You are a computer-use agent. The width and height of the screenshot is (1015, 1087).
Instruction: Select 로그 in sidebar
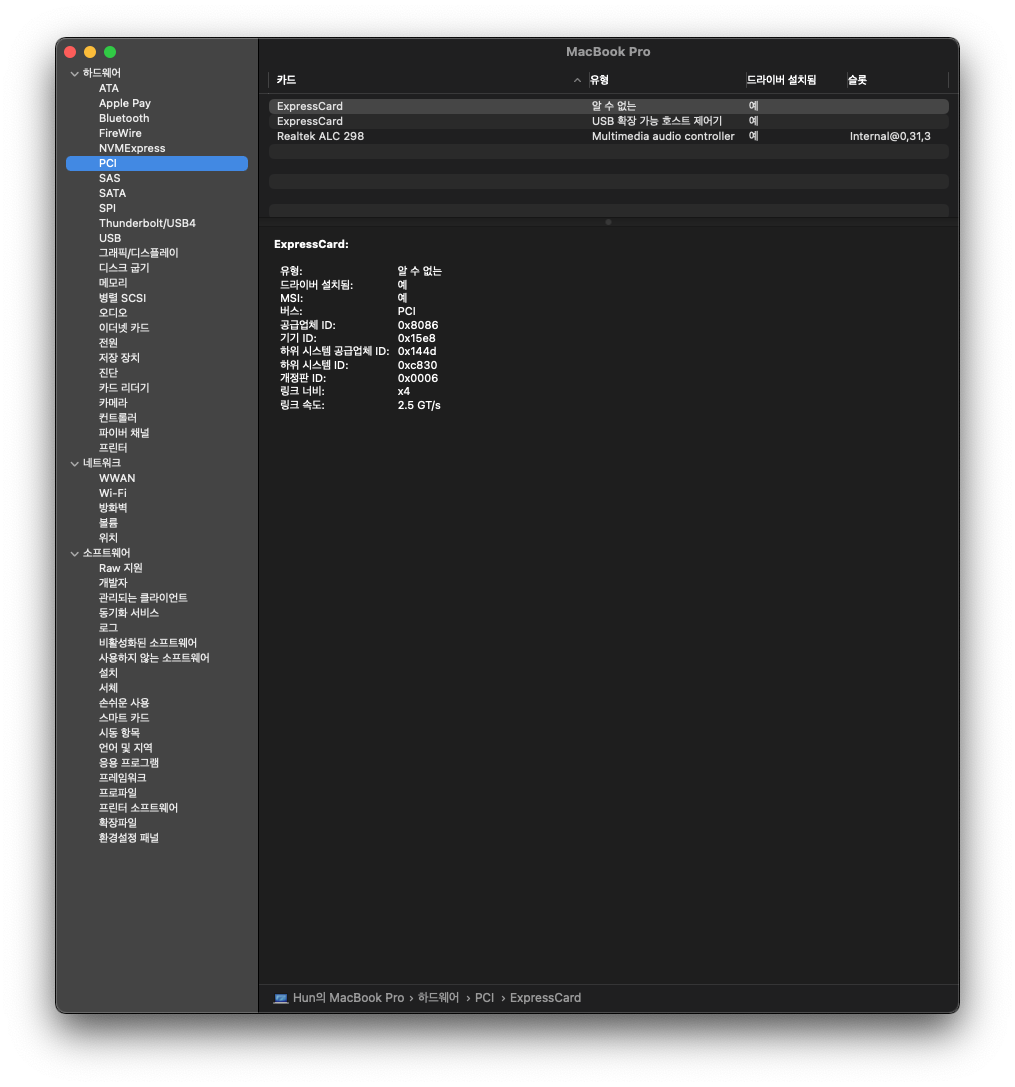click(x=108, y=628)
